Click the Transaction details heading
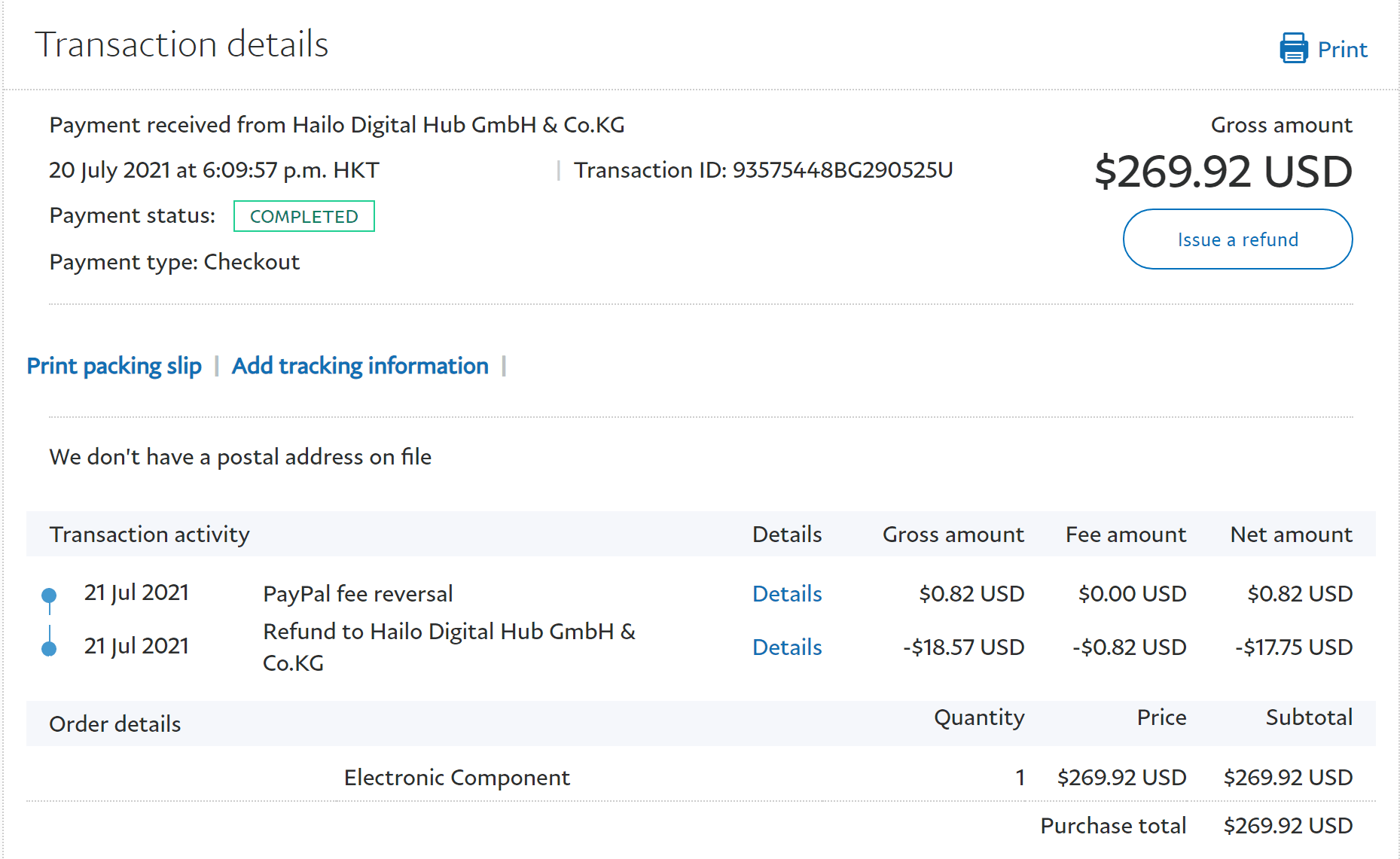Viewport: 1400px width, 859px height. [181, 44]
